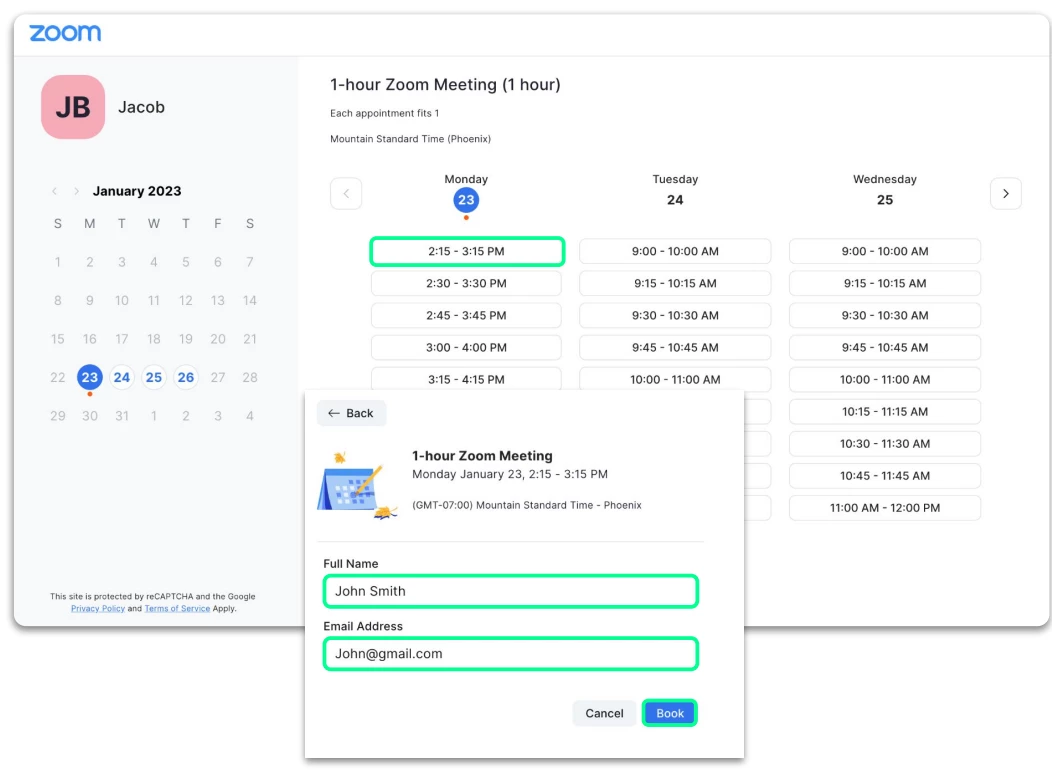Pick January 25 in the mini calendar

point(154,378)
